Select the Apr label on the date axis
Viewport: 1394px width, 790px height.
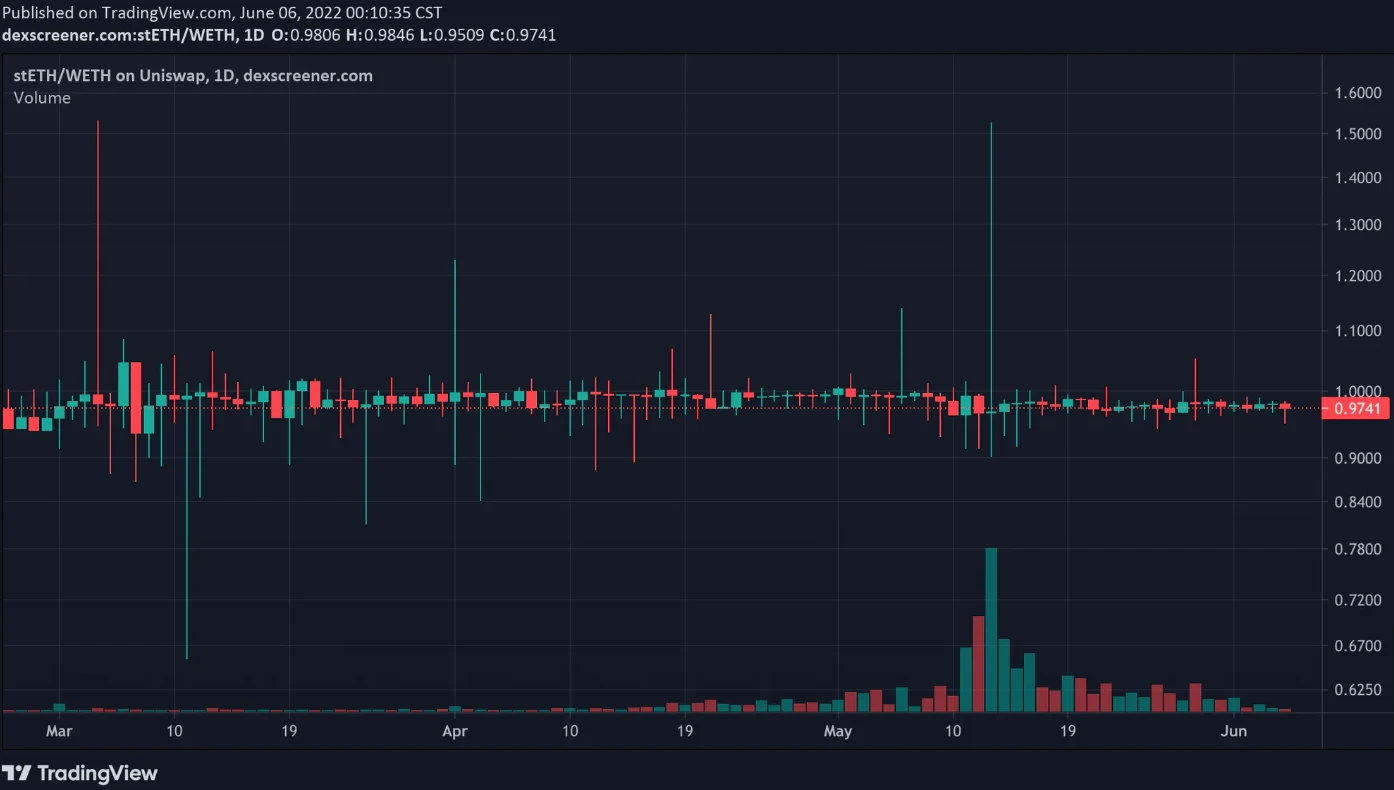click(x=455, y=732)
